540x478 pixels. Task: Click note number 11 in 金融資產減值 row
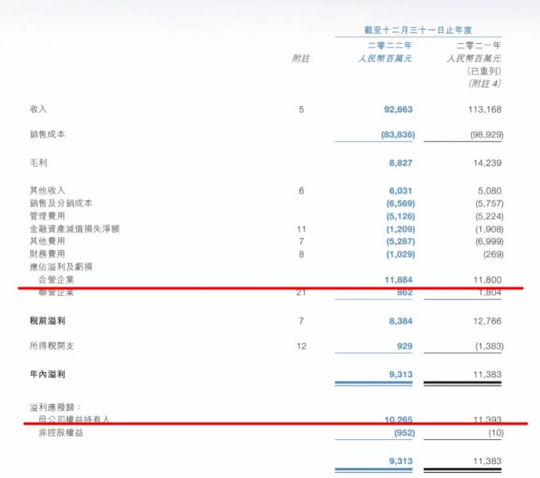tap(301, 229)
